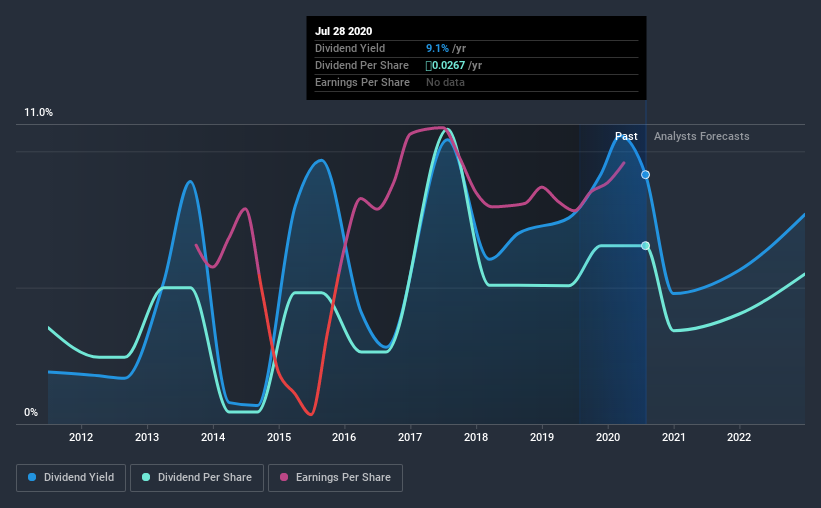The height and width of the screenshot is (508, 821).
Task: Click the teal Dividend Per Share legend dot
Action: 146,477
